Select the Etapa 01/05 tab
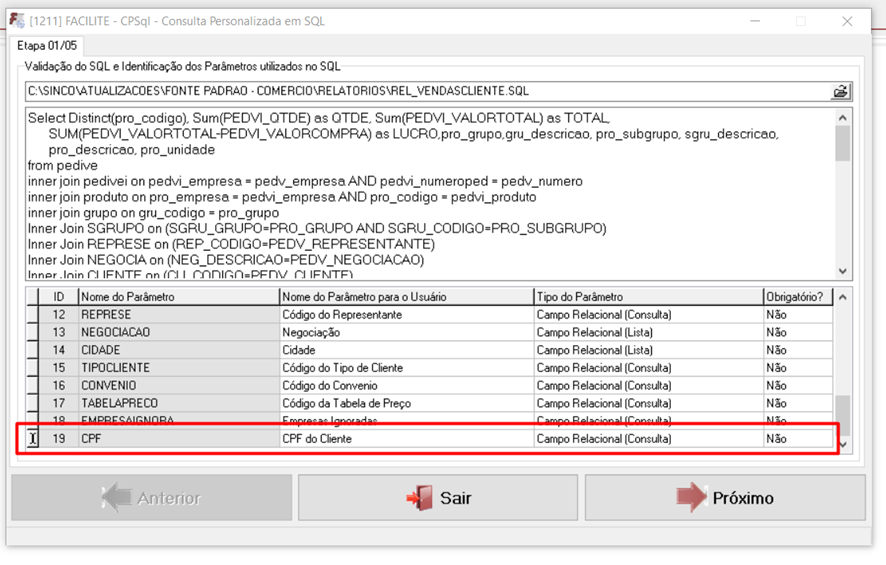Viewport: 886px width, 565px height. point(46,46)
